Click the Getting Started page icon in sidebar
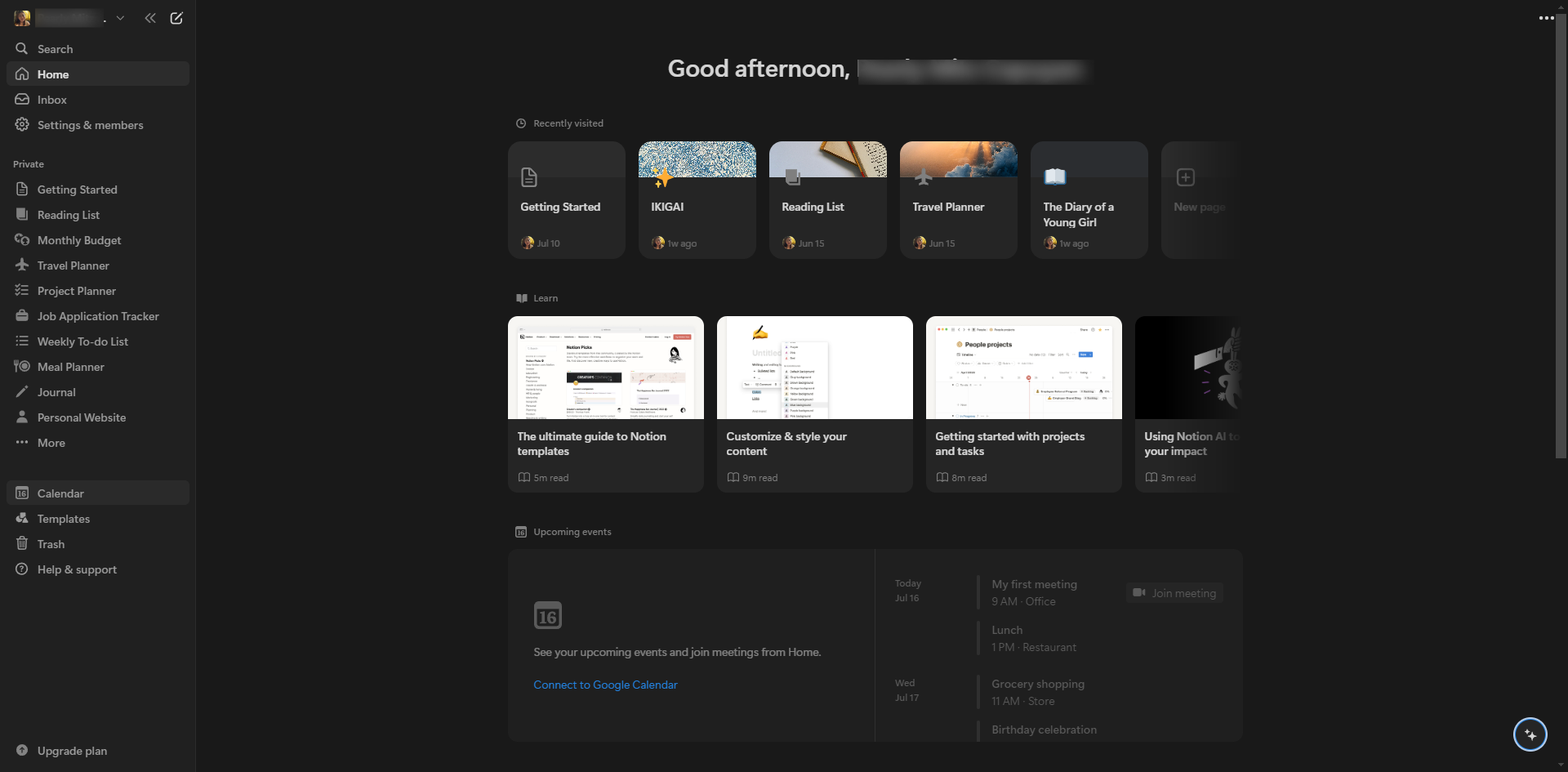The width and height of the screenshot is (1568, 772). tap(22, 190)
